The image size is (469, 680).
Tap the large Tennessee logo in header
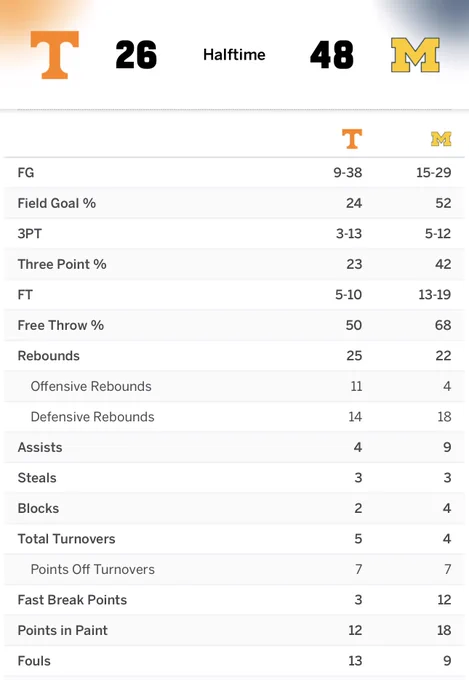pyautogui.click(x=55, y=55)
